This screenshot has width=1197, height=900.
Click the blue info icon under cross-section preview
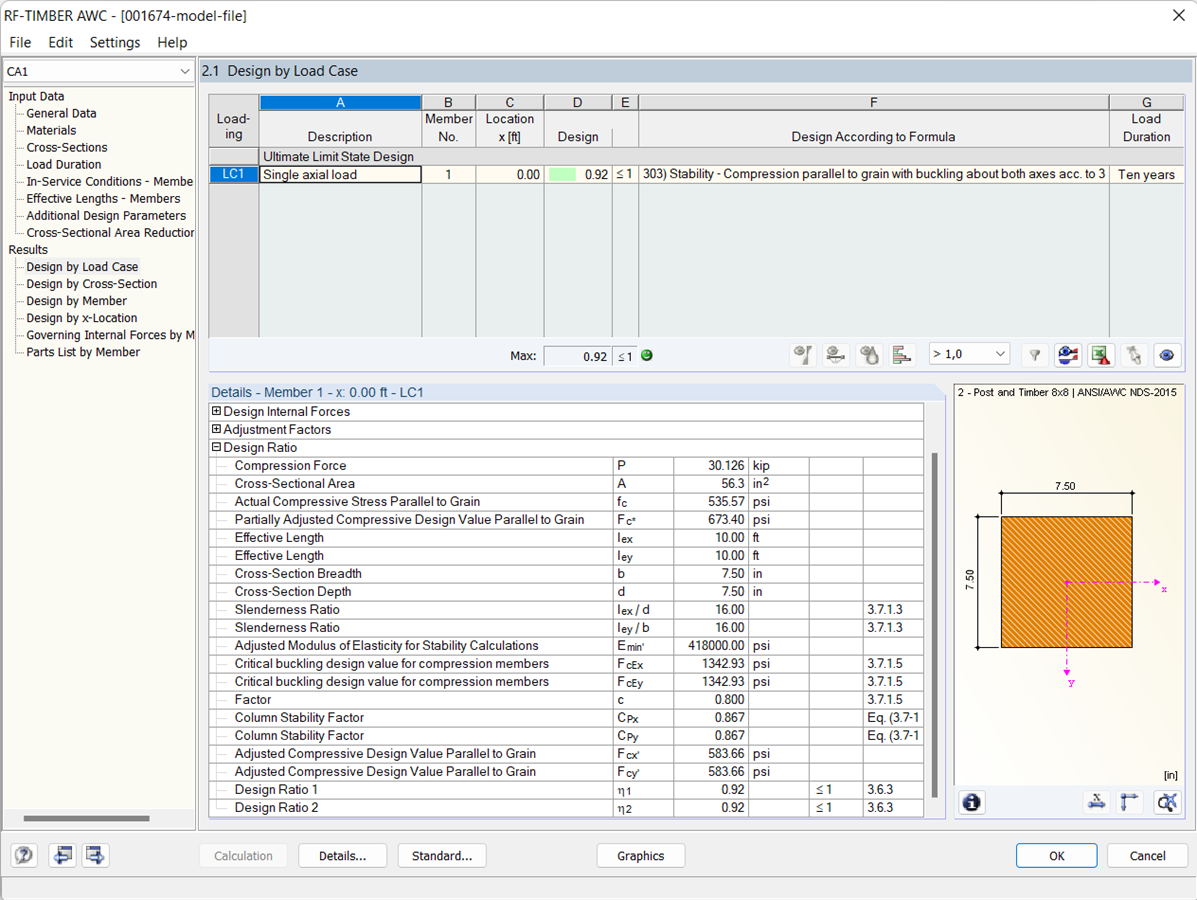tap(971, 802)
